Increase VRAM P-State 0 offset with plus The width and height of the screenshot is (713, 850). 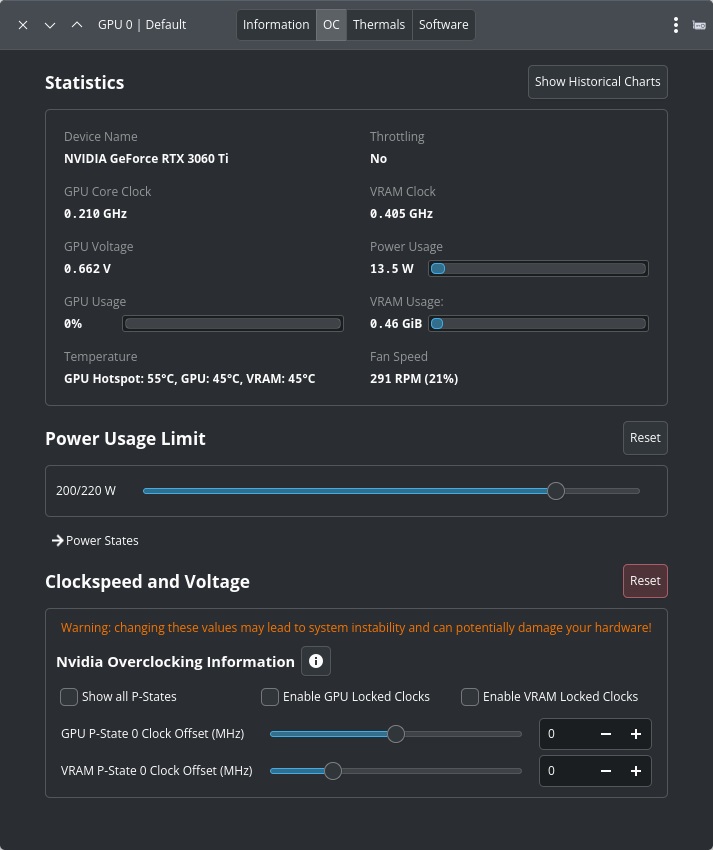[635, 771]
